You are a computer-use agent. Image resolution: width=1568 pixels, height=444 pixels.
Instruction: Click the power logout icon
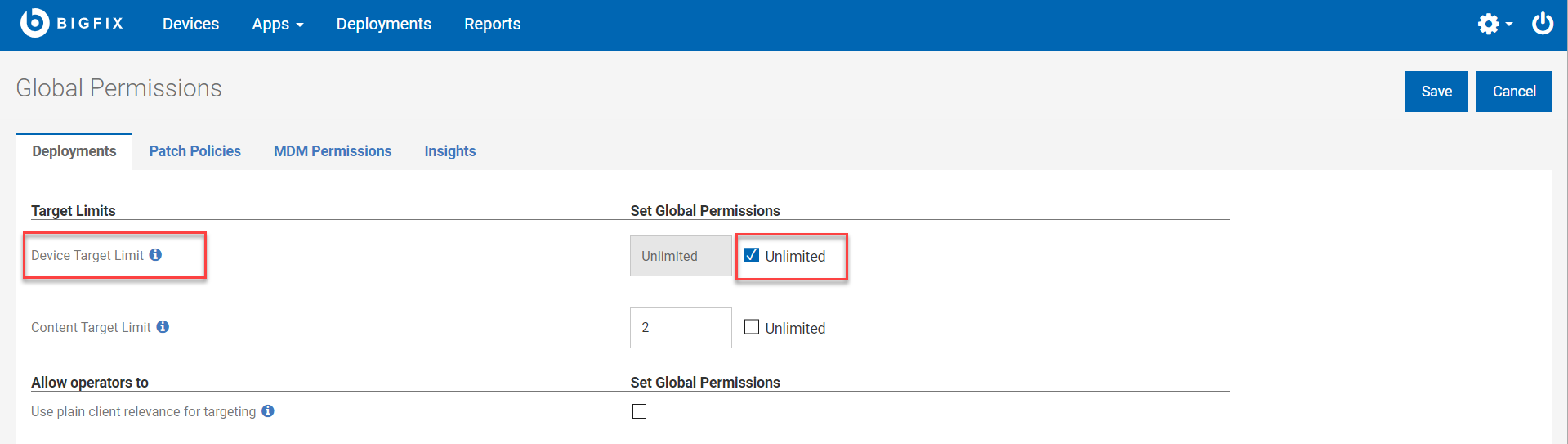[1542, 23]
